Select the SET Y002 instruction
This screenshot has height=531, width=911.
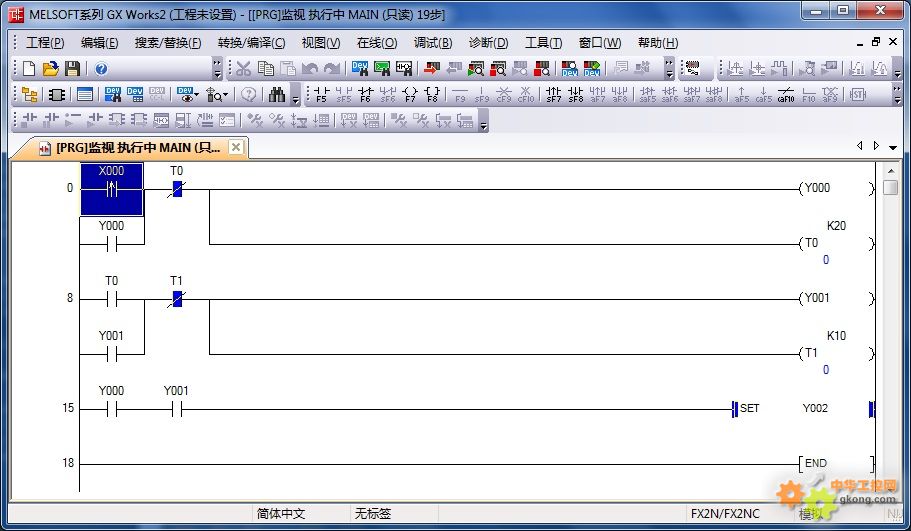coord(804,408)
